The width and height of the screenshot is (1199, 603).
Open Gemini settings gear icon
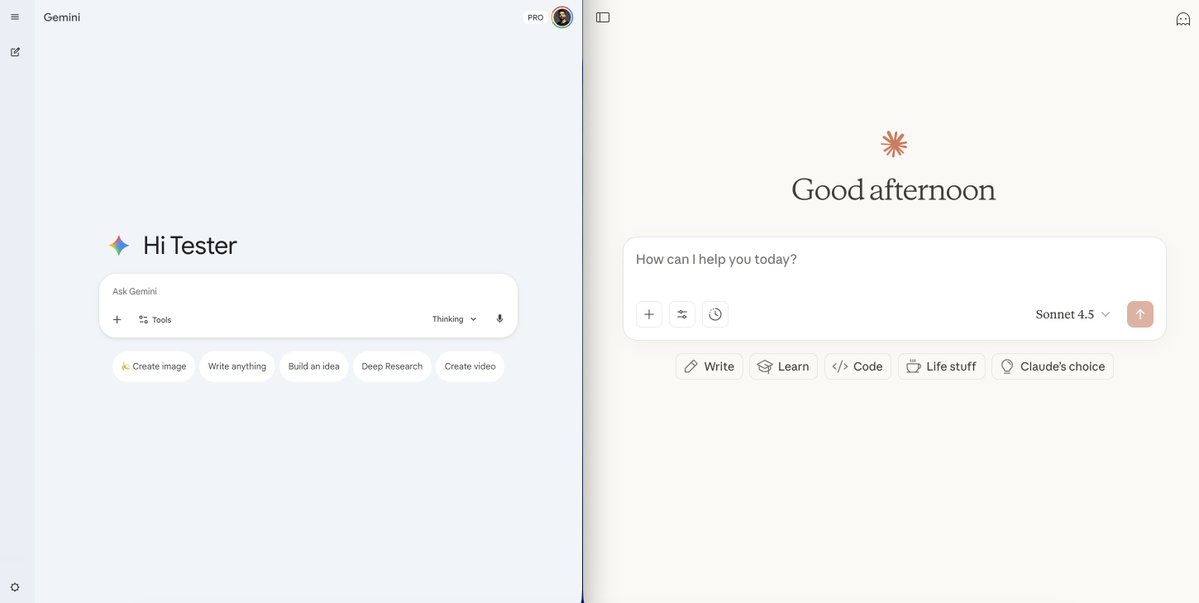tap(15, 587)
